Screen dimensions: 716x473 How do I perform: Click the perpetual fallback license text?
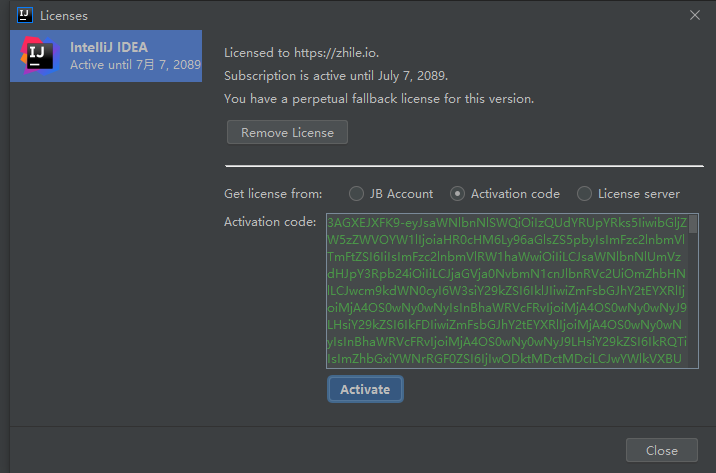click(379, 99)
